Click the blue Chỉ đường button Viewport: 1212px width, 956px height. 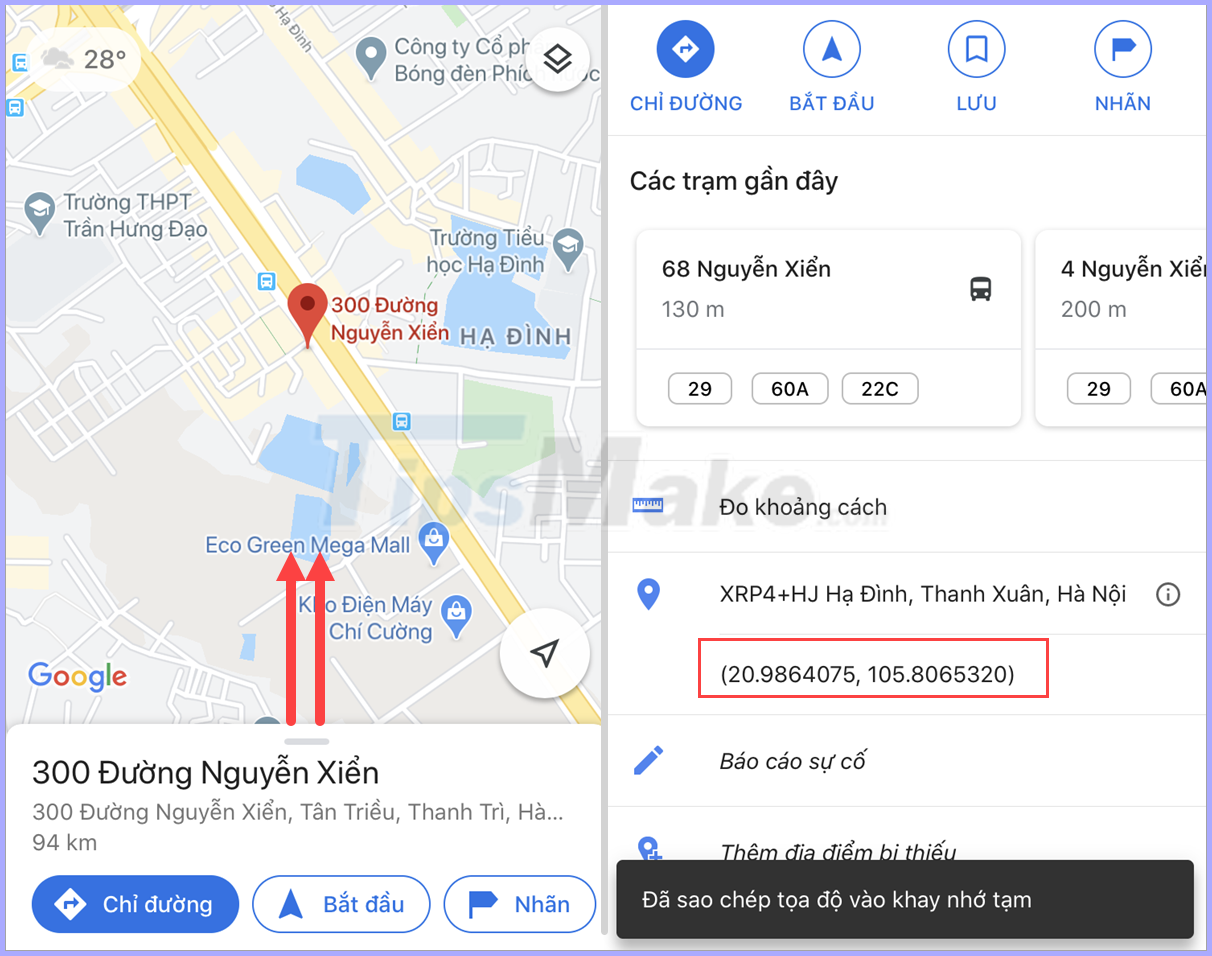136,904
